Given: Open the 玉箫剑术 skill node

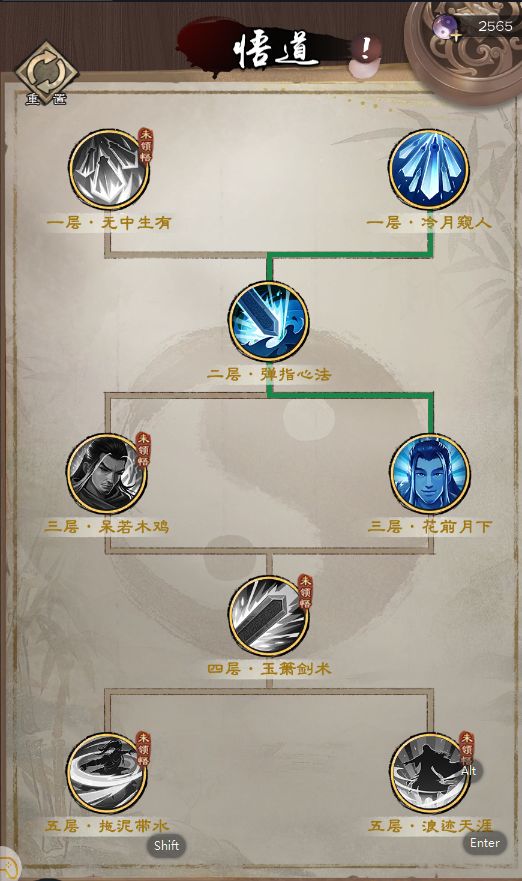Looking at the screenshot, I should coord(269,616).
